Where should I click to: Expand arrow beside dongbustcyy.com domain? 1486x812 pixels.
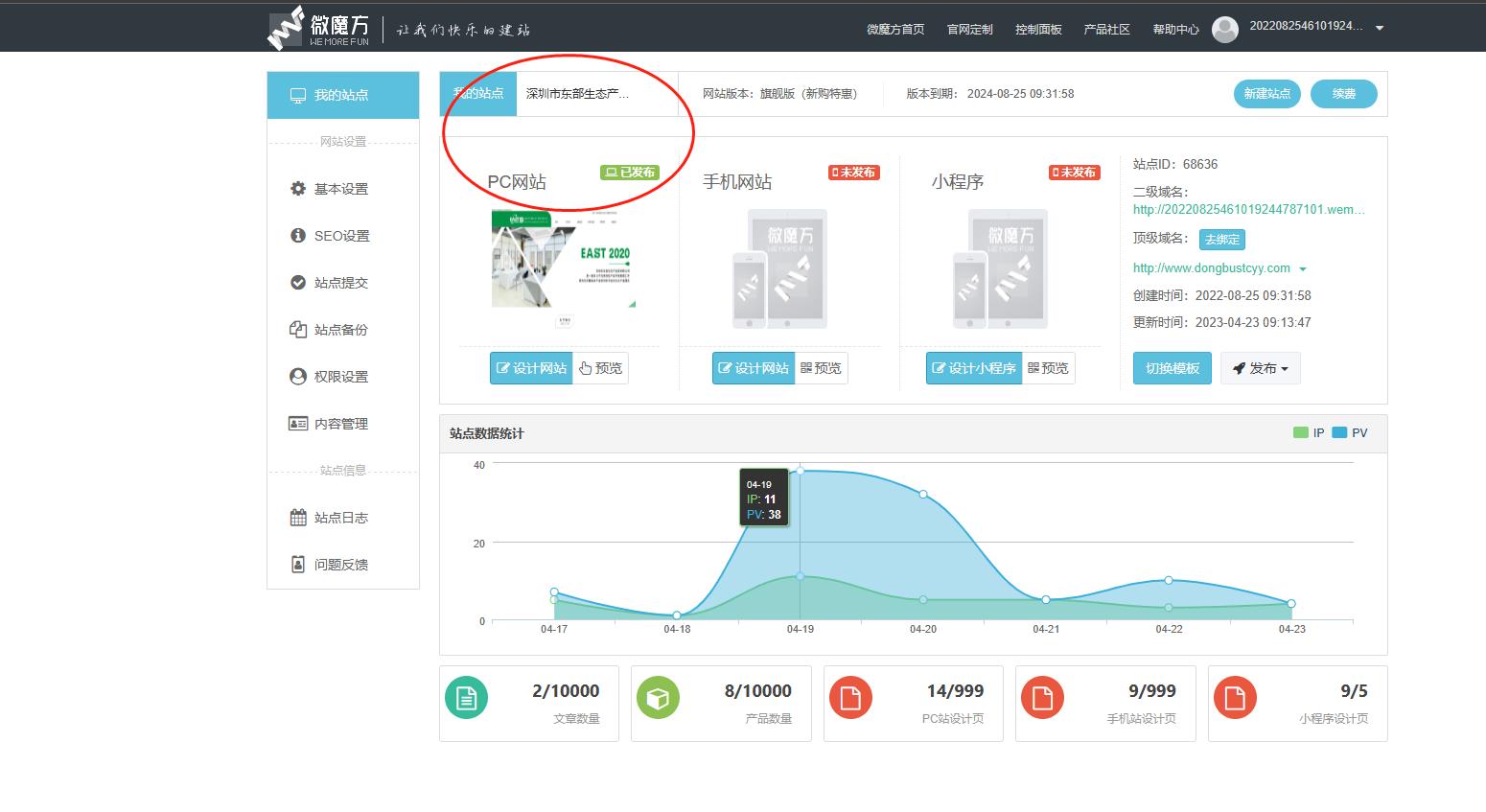coord(1303,269)
